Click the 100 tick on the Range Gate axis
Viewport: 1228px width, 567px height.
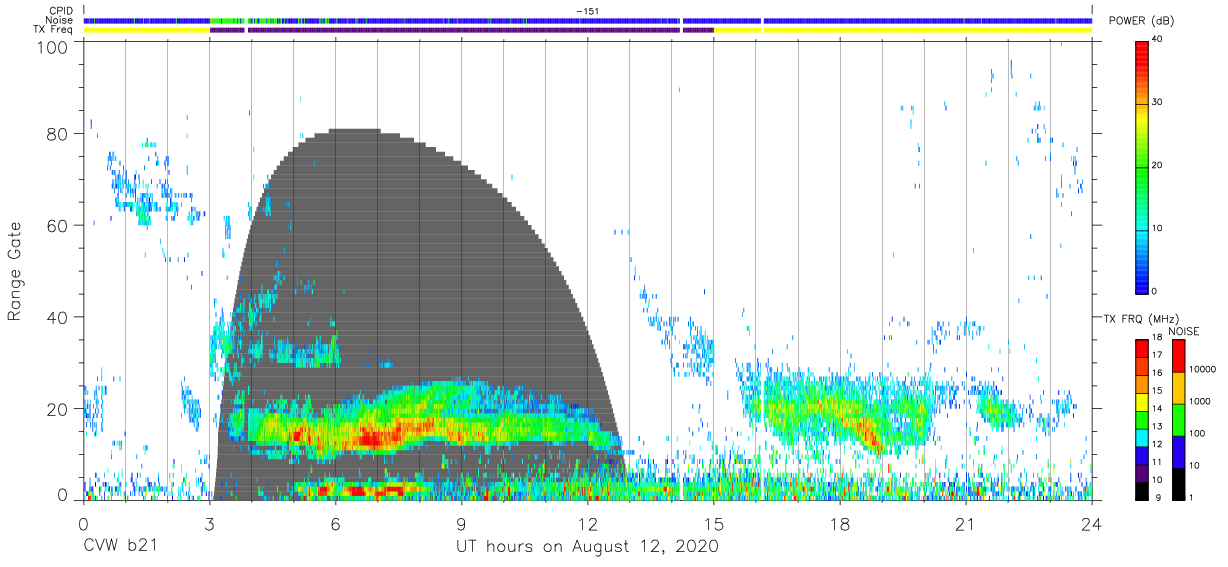click(x=54, y=46)
